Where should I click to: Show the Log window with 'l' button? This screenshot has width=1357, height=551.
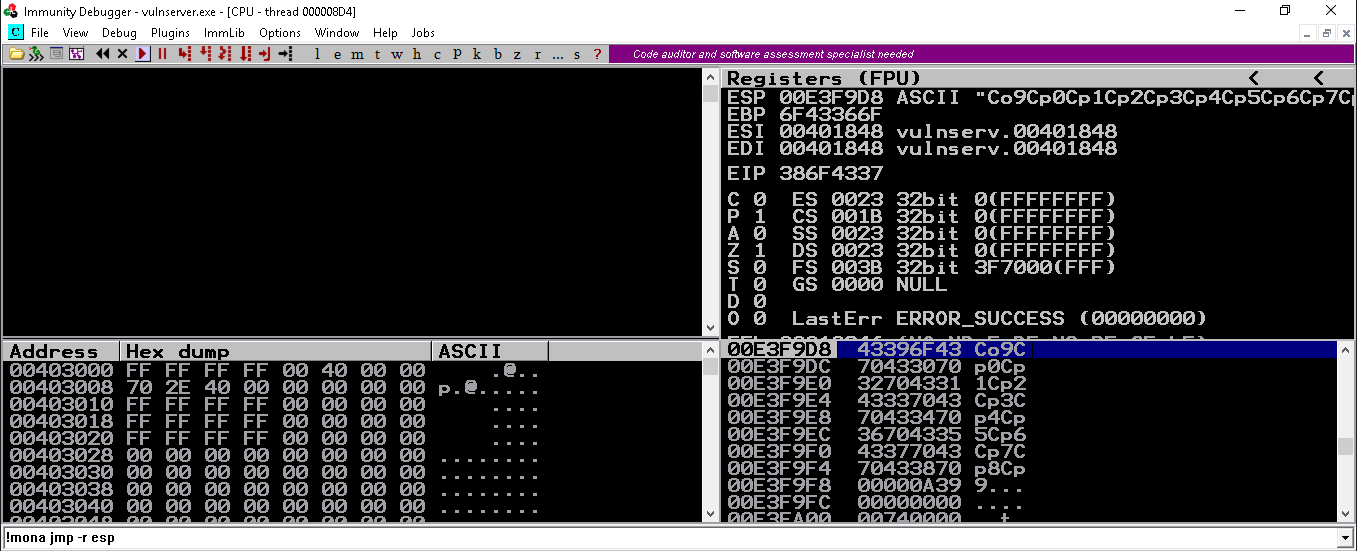317,54
